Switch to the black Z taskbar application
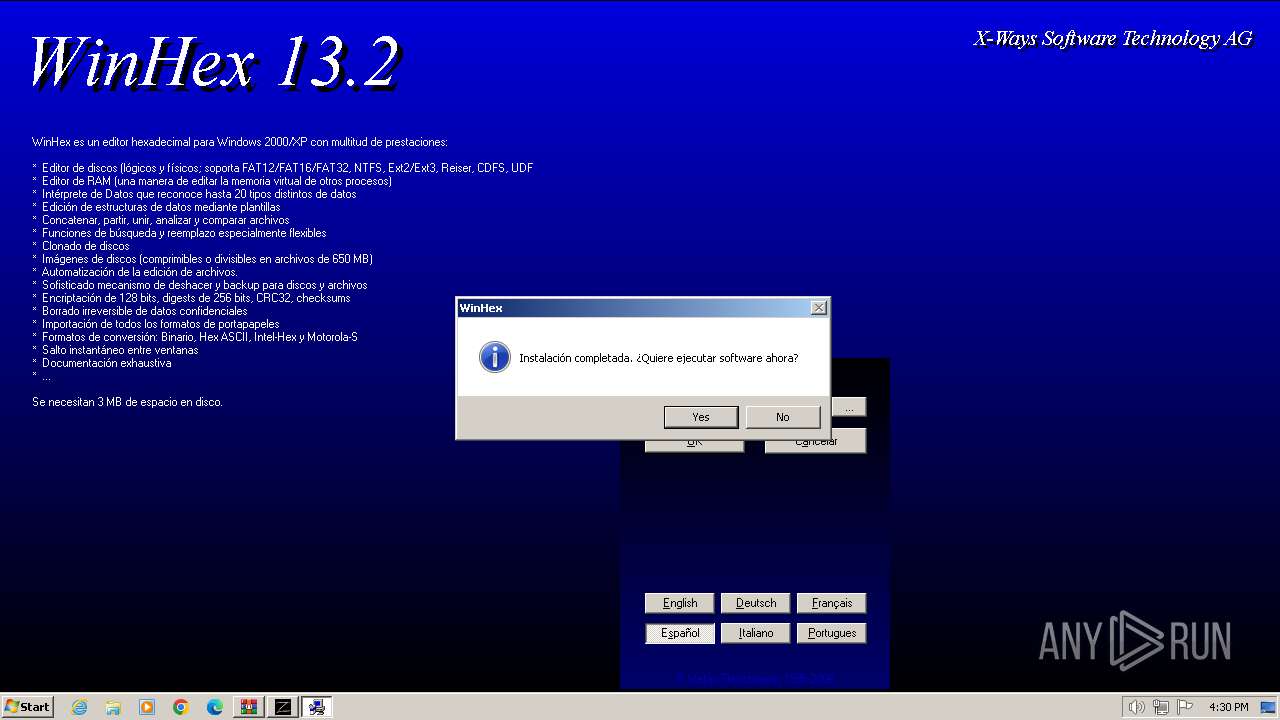The width and height of the screenshot is (1280, 720). (x=283, y=707)
